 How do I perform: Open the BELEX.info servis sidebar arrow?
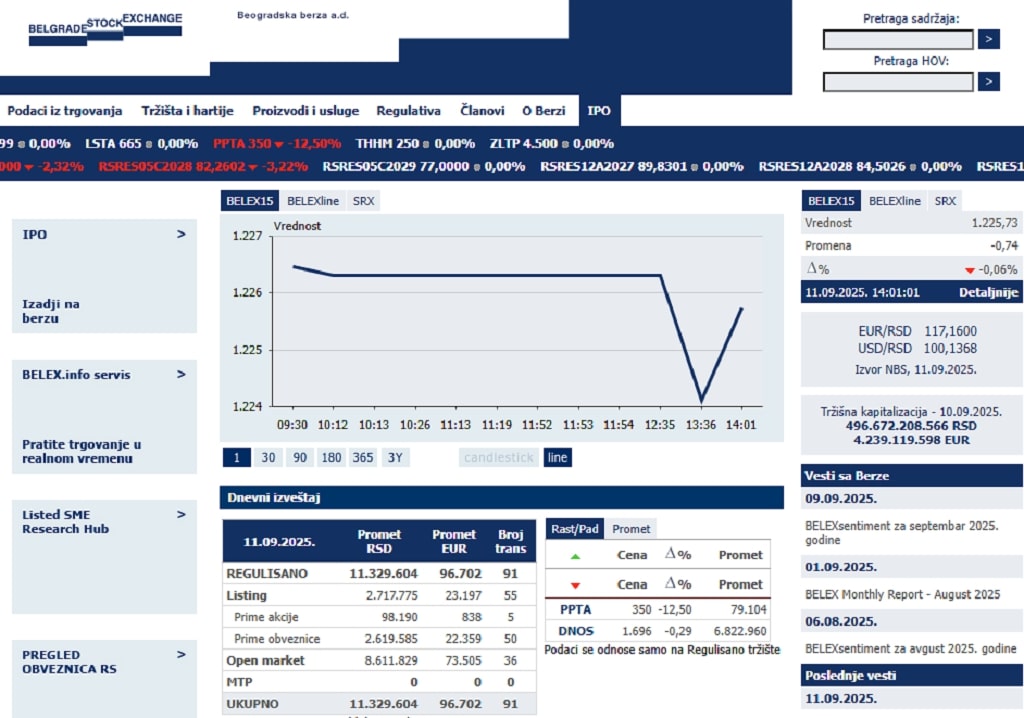click(x=181, y=374)
